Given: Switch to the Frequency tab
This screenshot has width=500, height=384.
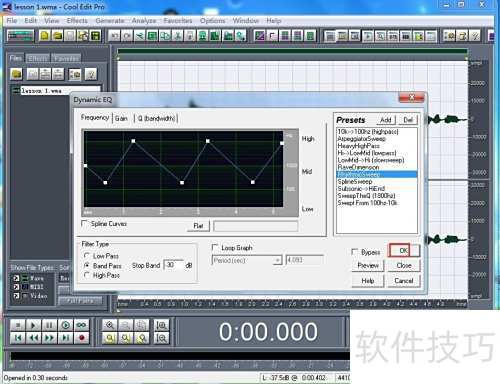Looking at the screenshot, I should point(95,117).
